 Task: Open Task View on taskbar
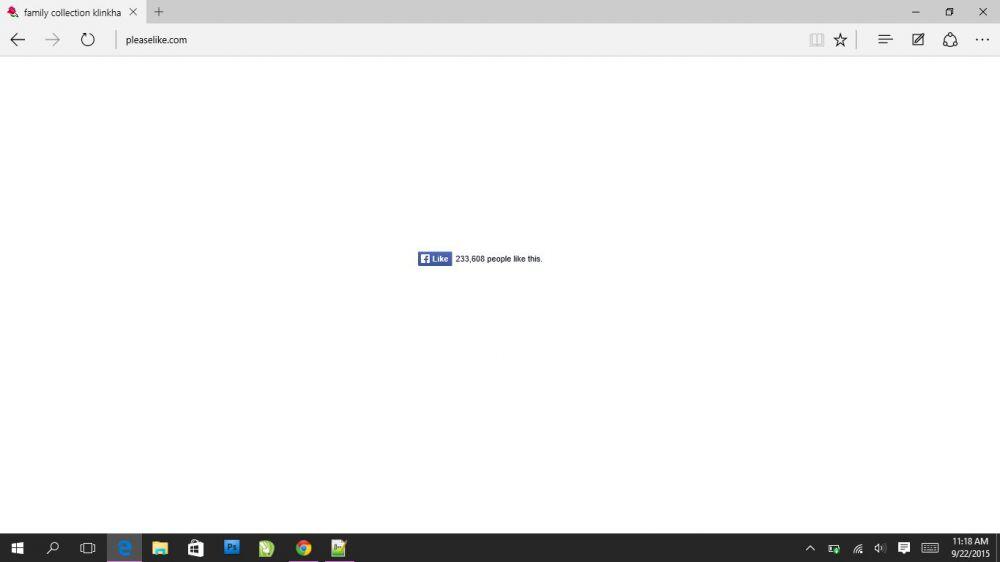coord(87,548)
